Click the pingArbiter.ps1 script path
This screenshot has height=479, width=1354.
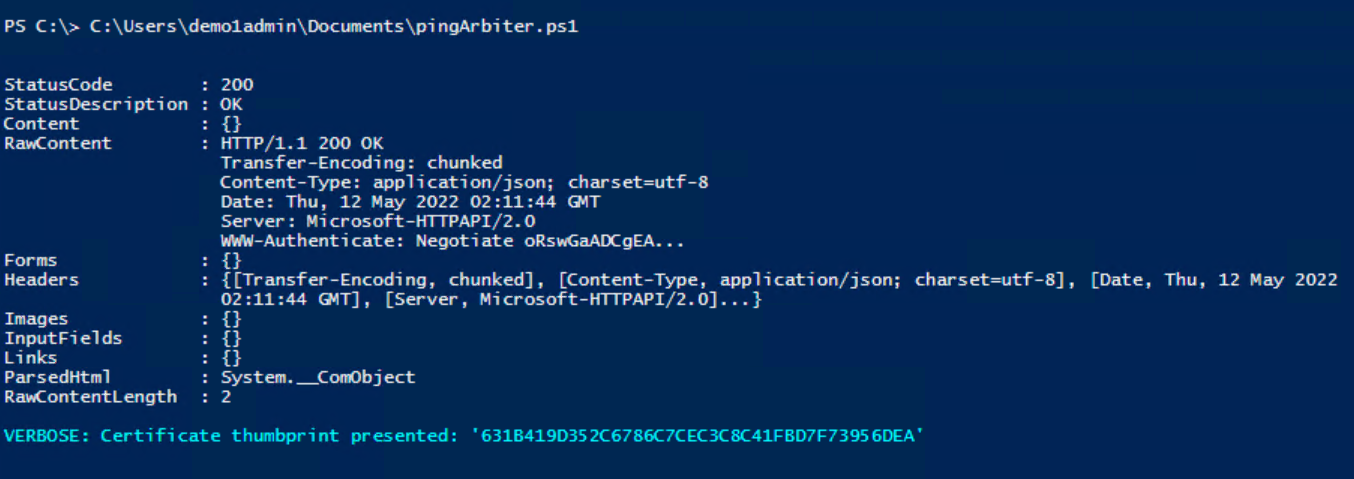point(334,27)
